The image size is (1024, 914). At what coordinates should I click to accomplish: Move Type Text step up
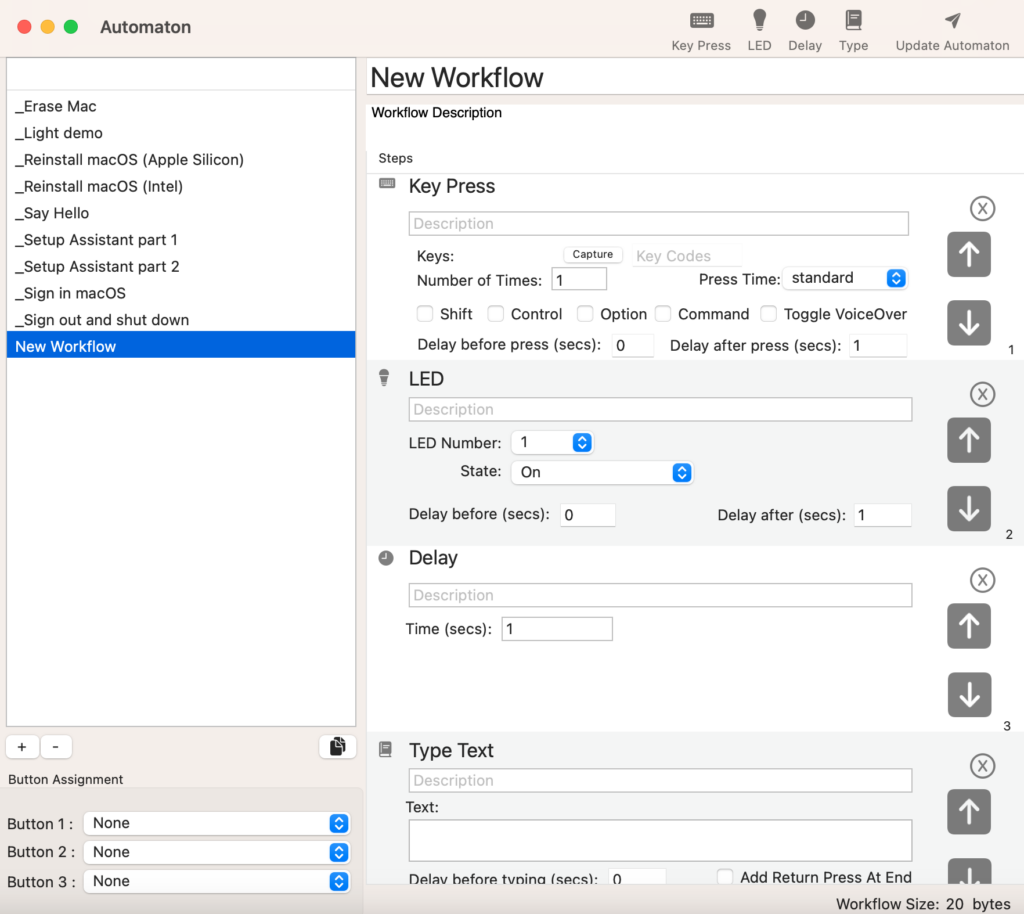[969, 812]
